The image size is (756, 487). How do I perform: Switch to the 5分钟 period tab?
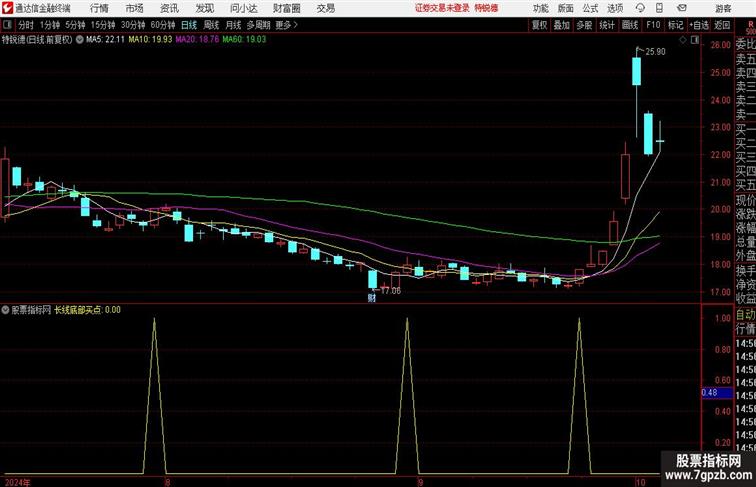tap(75, 25)
